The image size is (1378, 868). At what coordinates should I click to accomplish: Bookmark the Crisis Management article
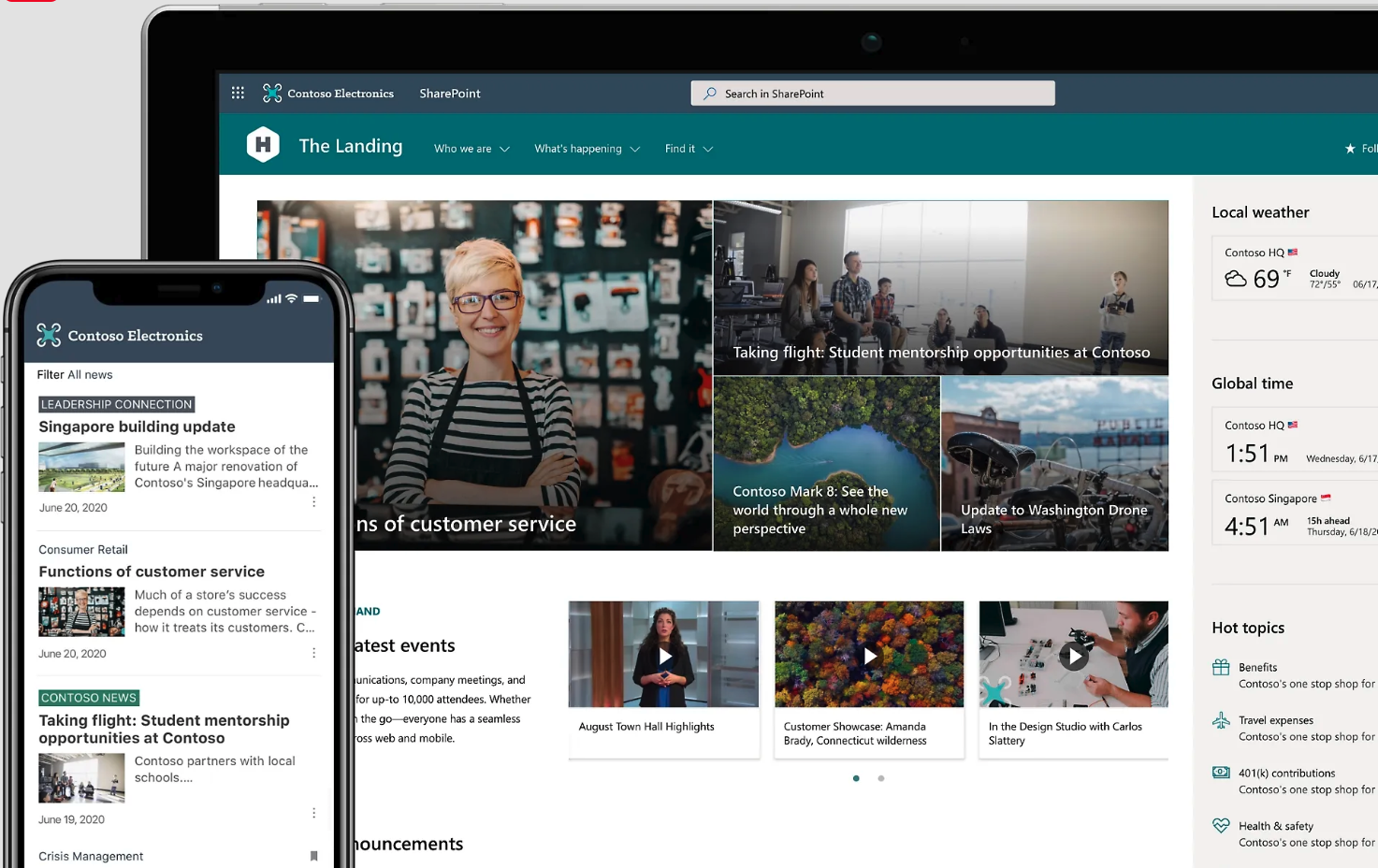coord(314,856)
